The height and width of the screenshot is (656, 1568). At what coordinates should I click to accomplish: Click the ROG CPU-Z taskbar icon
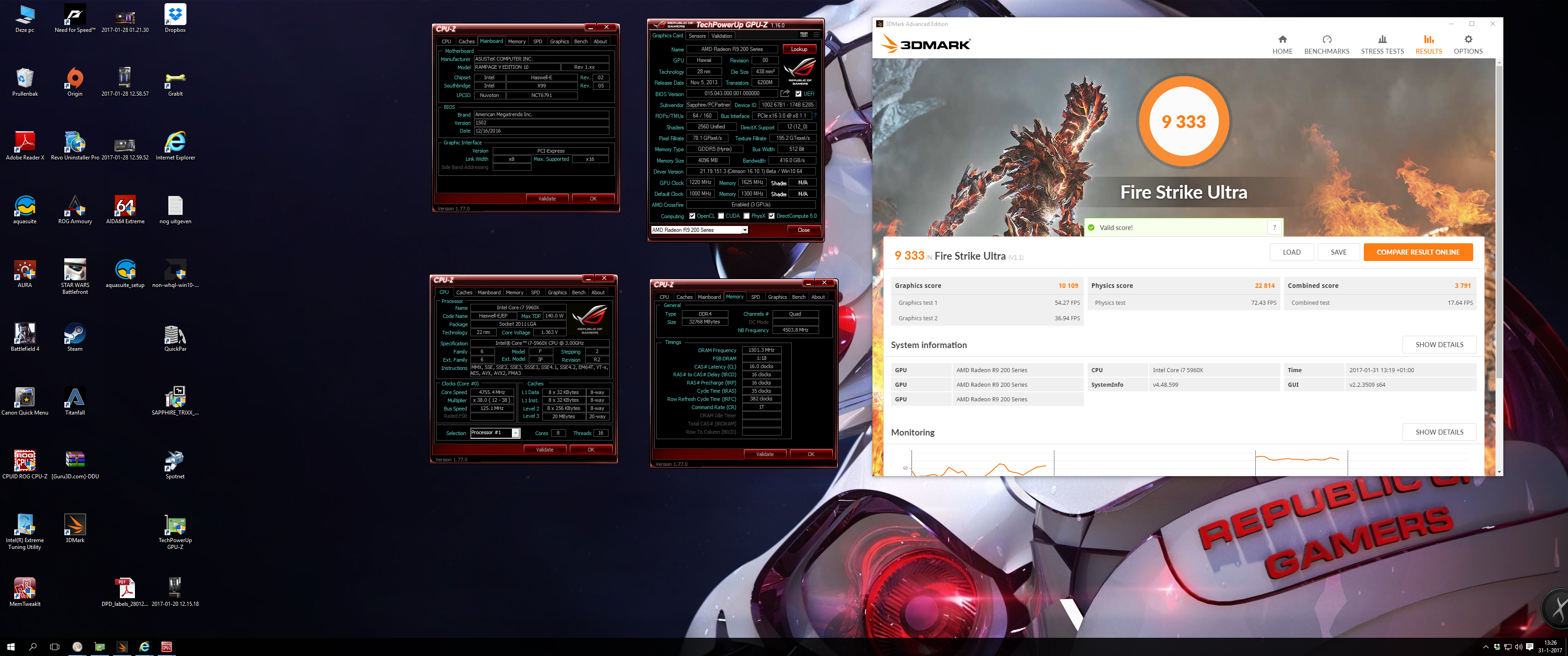point(166,646)
